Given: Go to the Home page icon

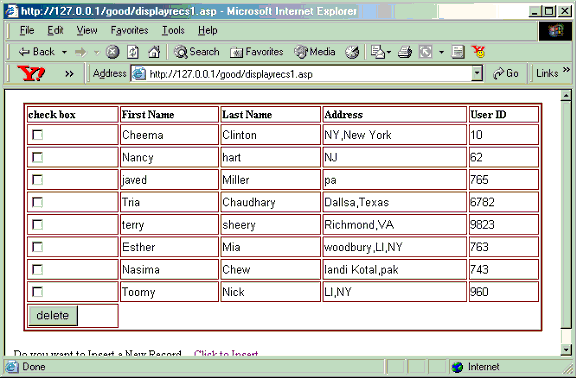Looking at the screenshot, I should [154, 52].
